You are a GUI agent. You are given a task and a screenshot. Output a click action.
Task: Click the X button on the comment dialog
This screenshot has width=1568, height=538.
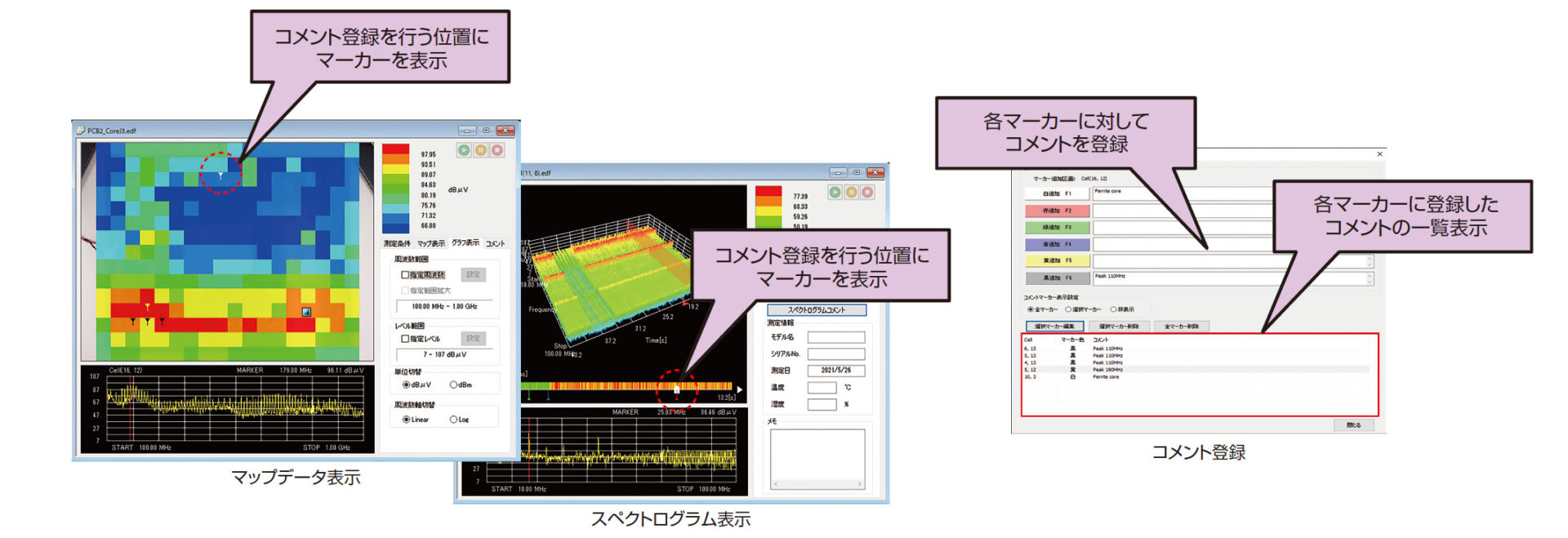point(1379,153)
